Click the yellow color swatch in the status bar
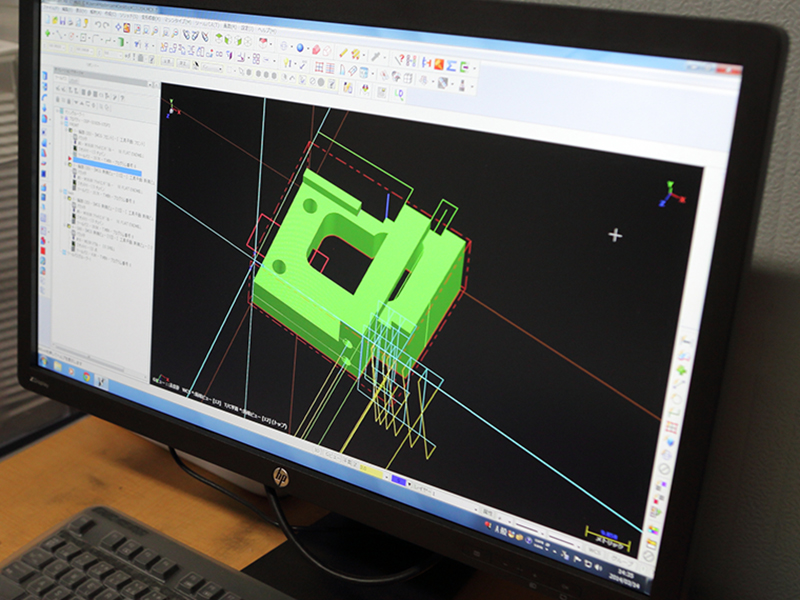This screenshot has height=600, width=800. tap(371, 472)
